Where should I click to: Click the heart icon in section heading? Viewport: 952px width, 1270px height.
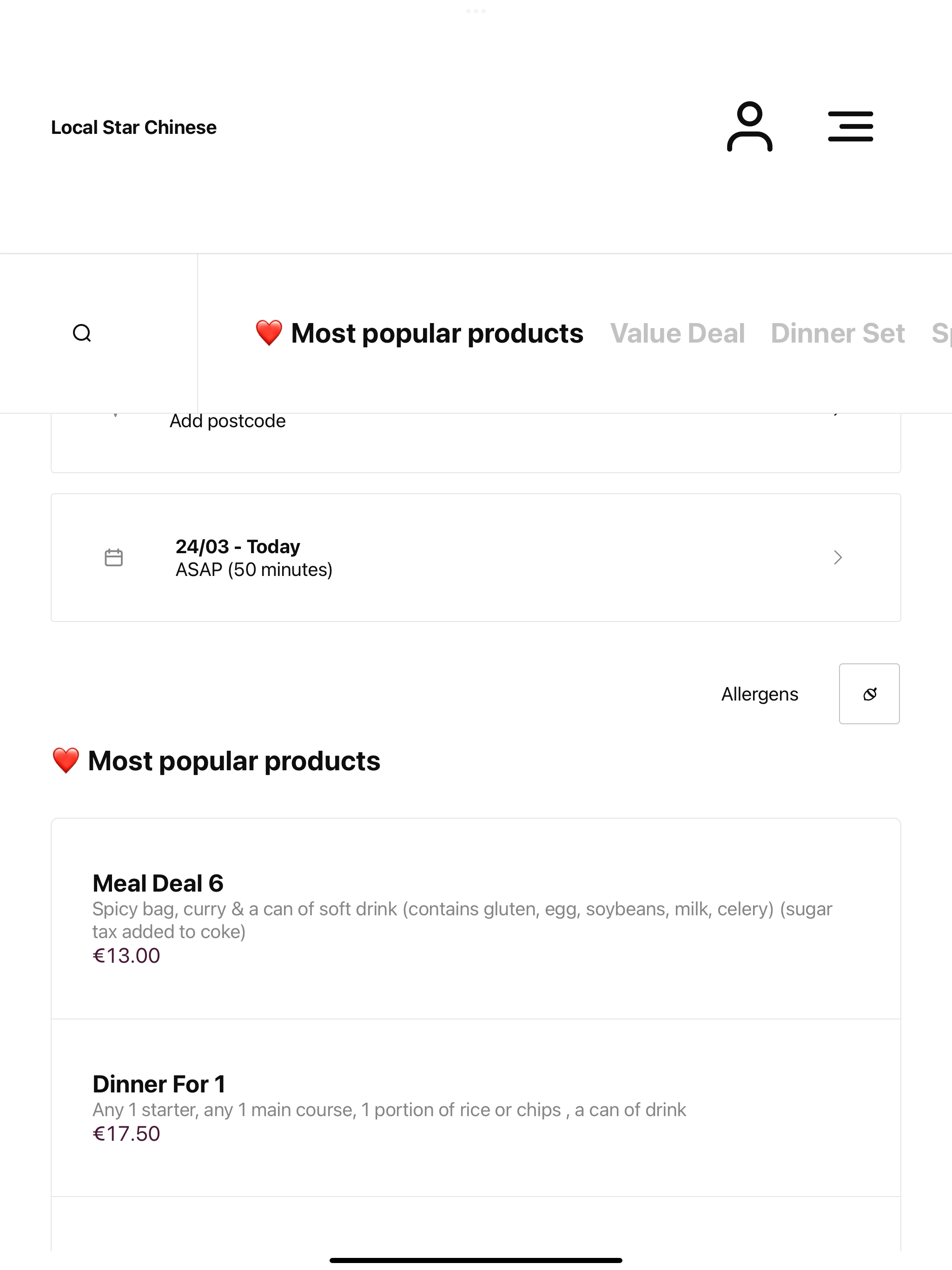pos(66,761)
